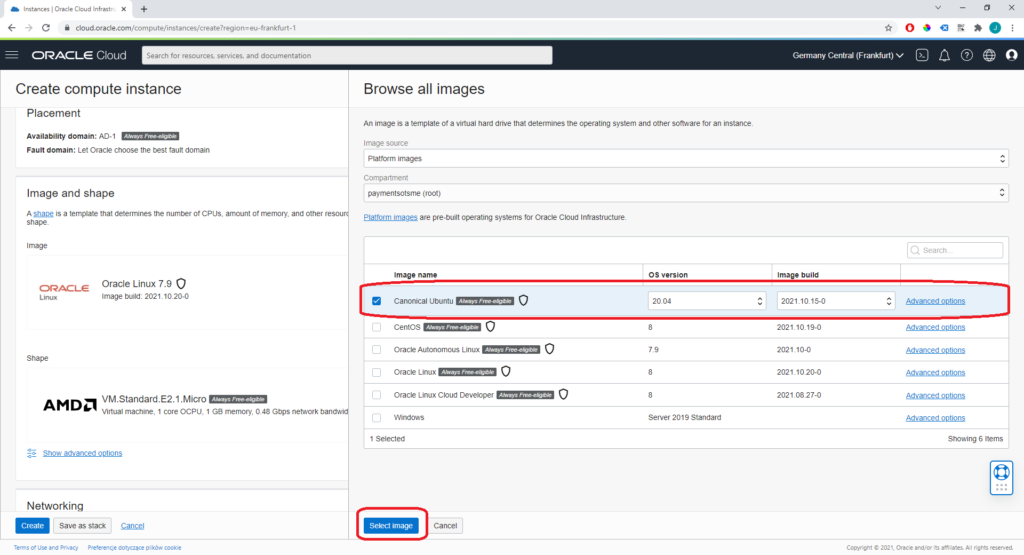Check the Oracle Linux Cloud Developer checkbox

376,395
